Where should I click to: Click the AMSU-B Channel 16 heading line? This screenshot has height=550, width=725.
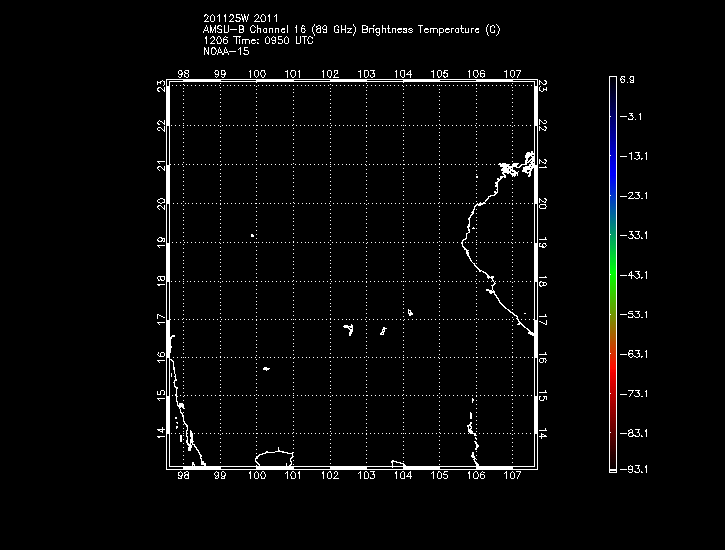point(350,29)
